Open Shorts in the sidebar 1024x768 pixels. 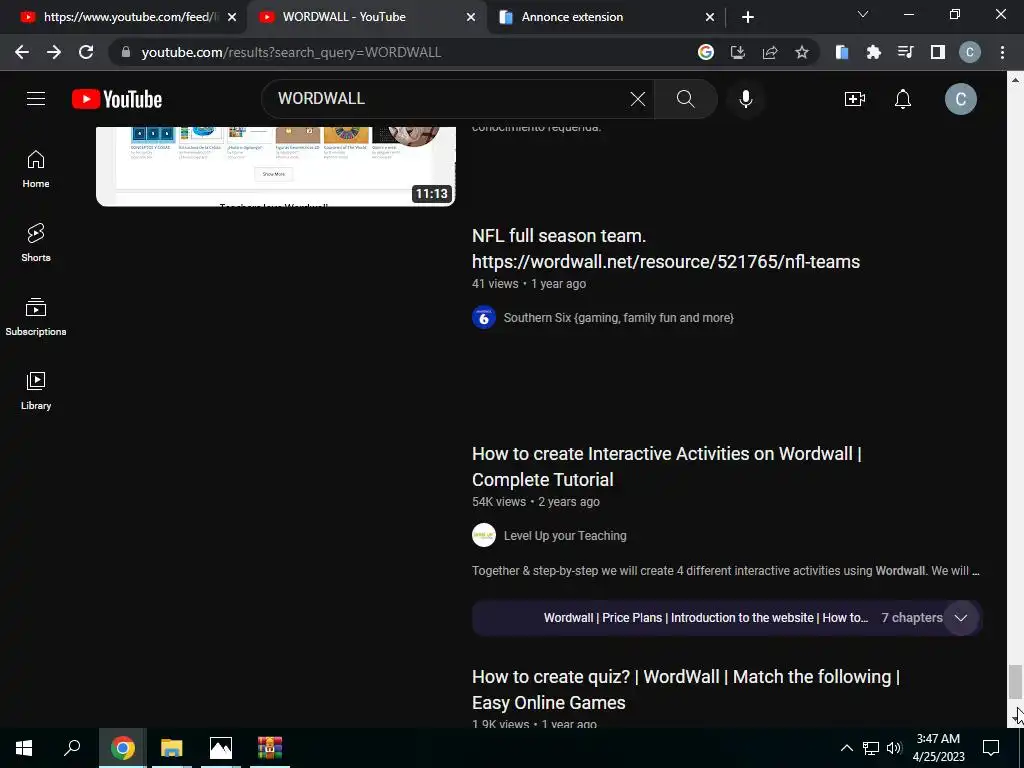coord(36,243)
